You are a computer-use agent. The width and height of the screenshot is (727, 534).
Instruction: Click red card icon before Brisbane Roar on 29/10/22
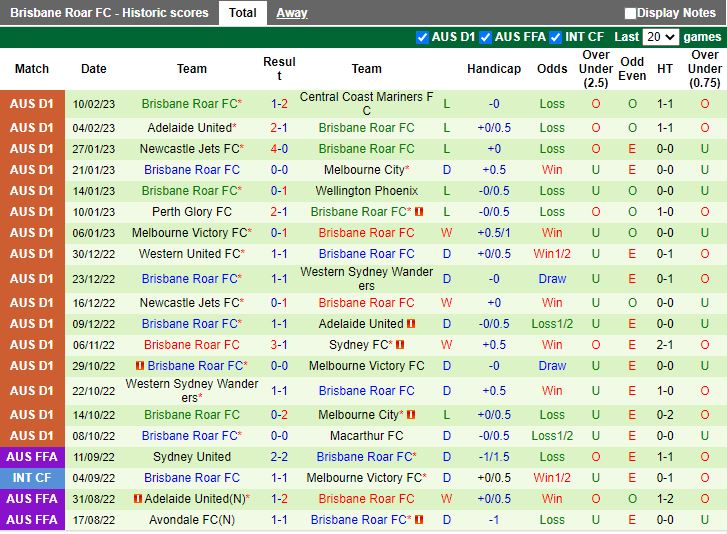pyautogui.click(x=140, y=366)
